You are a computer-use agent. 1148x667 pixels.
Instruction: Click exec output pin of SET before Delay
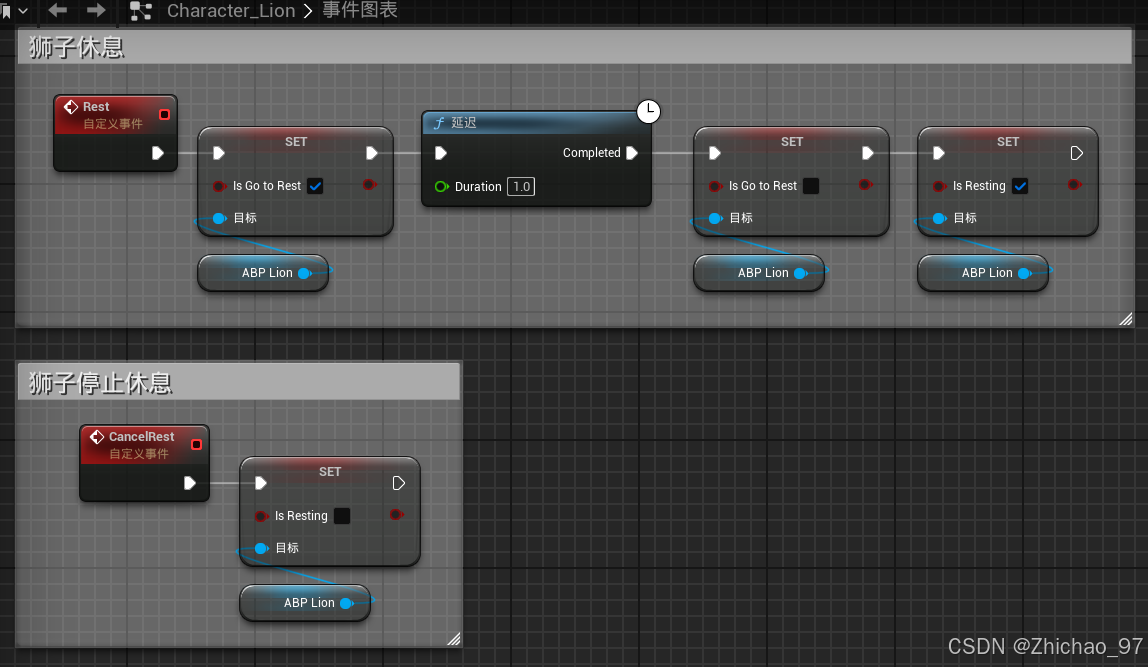[372, 153]
